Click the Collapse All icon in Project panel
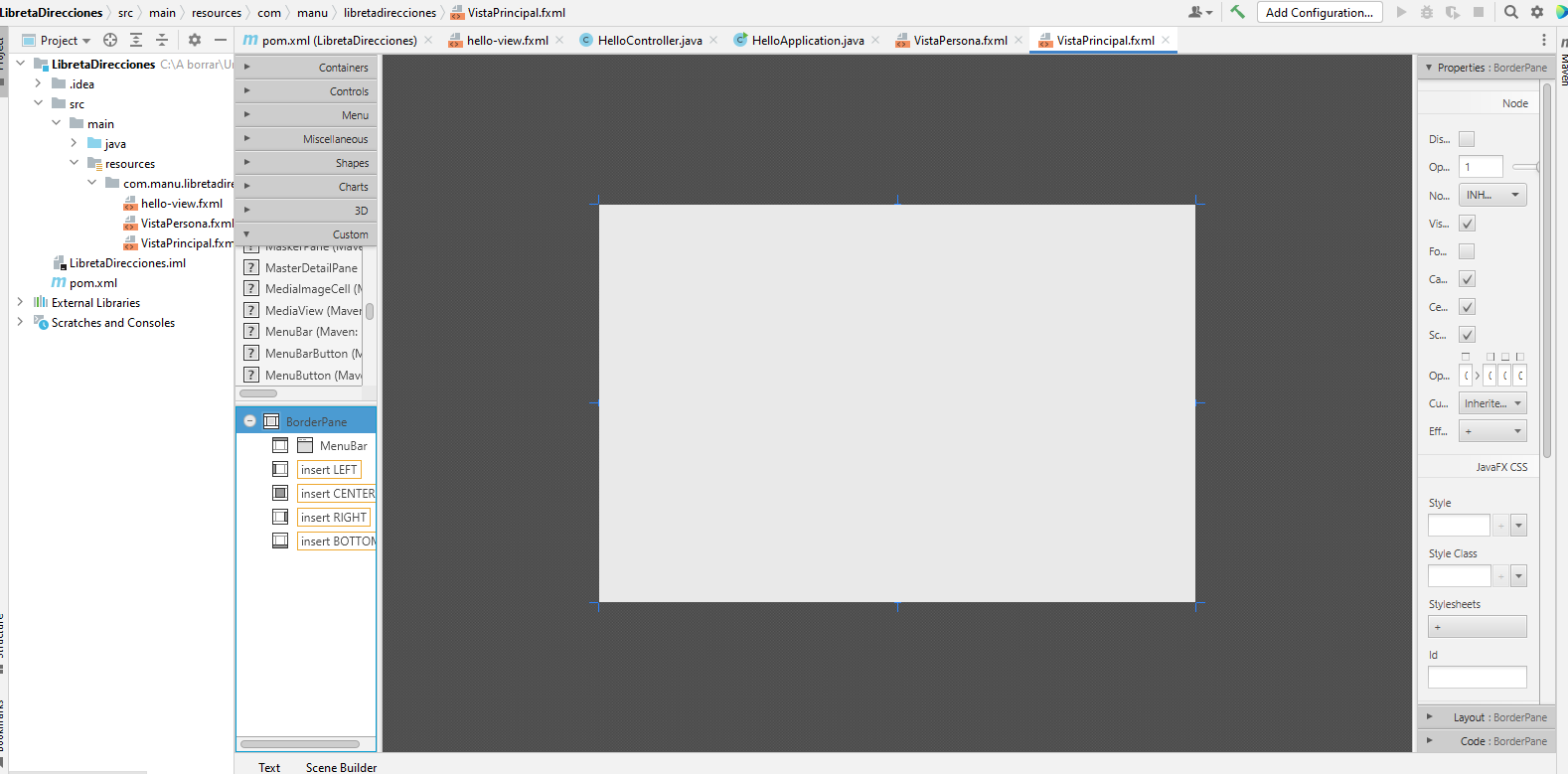Image resolution: width=1568 pixels, height=774 pixels. point(162,40)
